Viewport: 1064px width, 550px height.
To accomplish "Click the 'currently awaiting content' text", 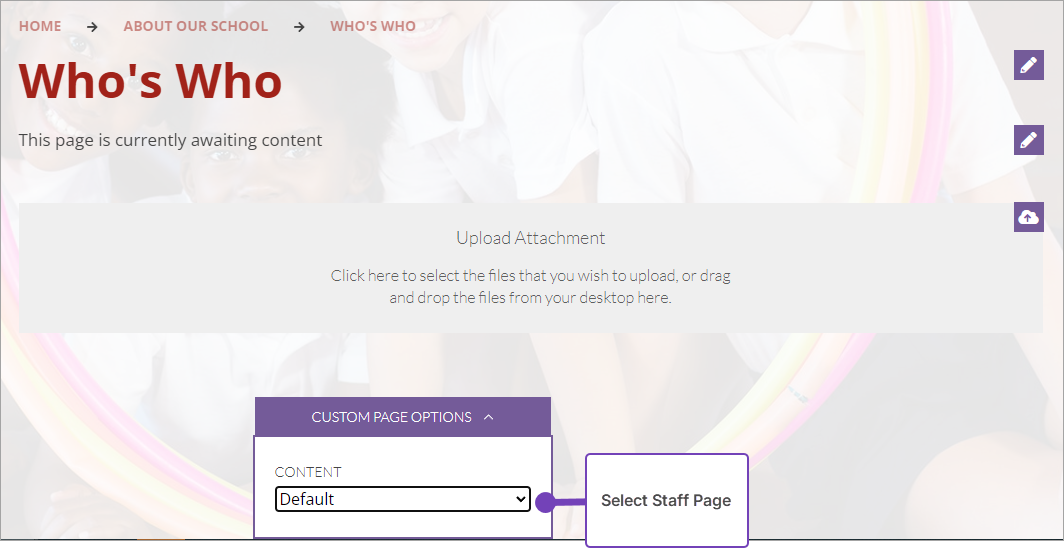I will click(170, 140).
